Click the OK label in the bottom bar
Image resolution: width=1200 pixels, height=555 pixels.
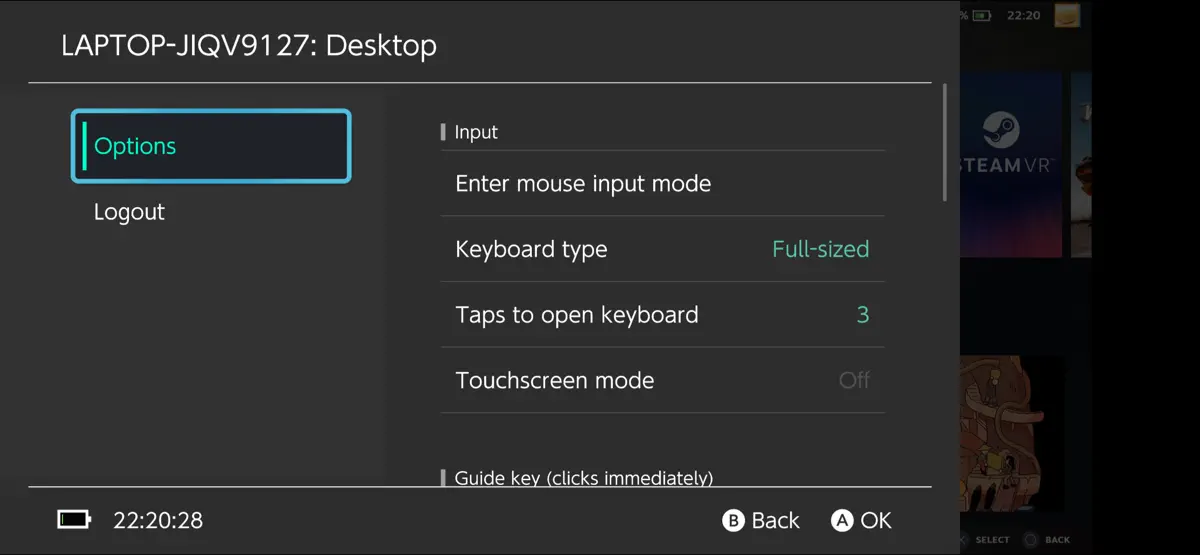875,521
